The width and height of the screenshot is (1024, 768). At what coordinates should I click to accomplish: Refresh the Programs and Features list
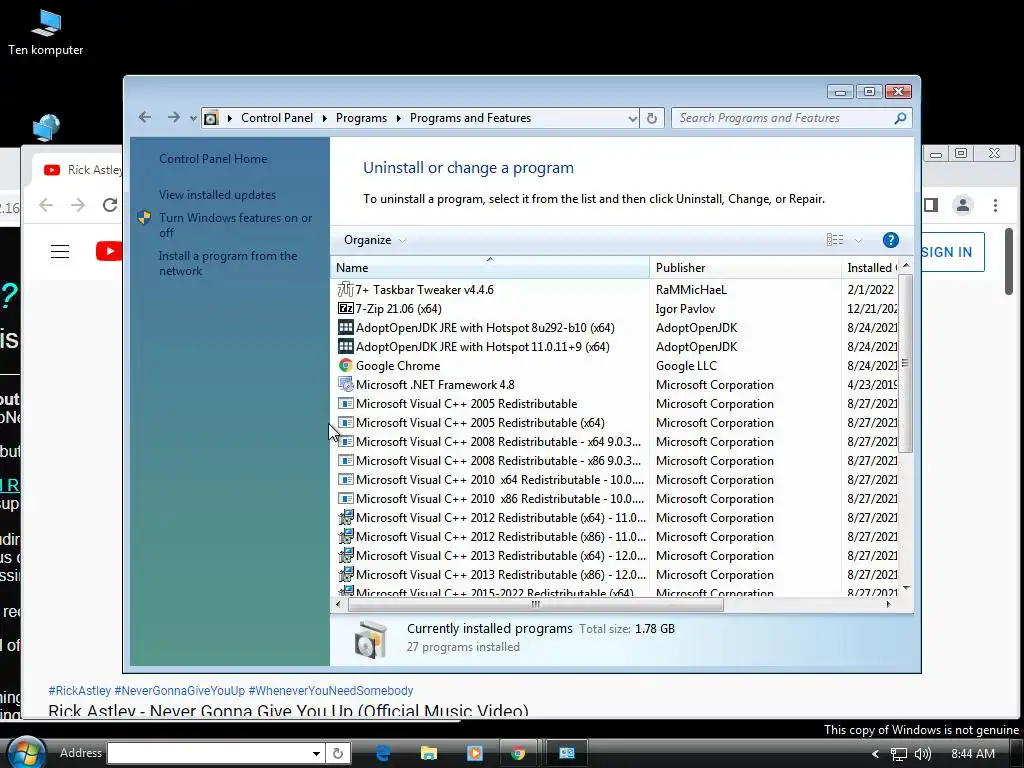652,118
